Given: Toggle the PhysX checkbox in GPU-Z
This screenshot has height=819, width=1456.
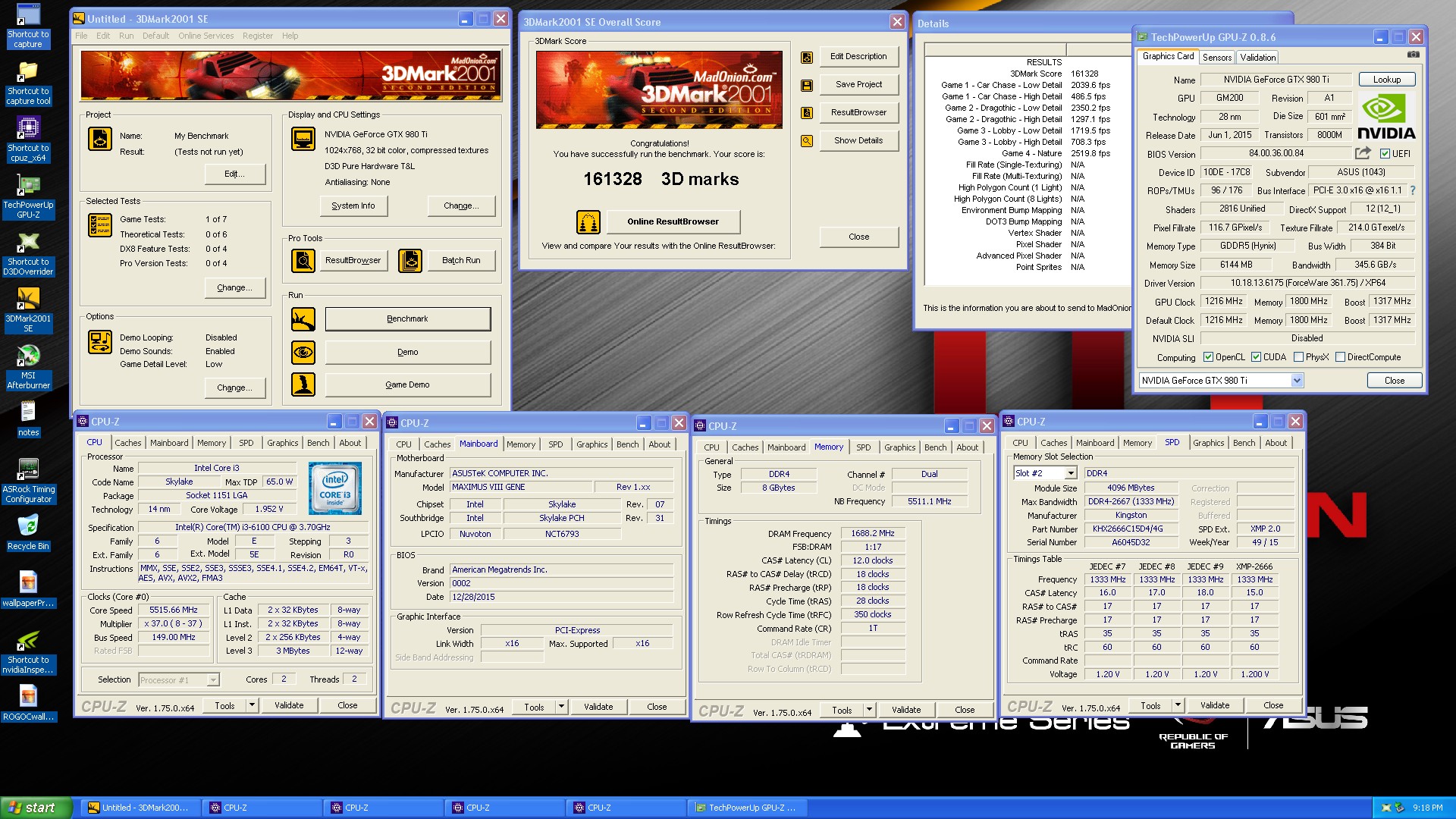Looking at the screenshot, I should click(1298, 357).
